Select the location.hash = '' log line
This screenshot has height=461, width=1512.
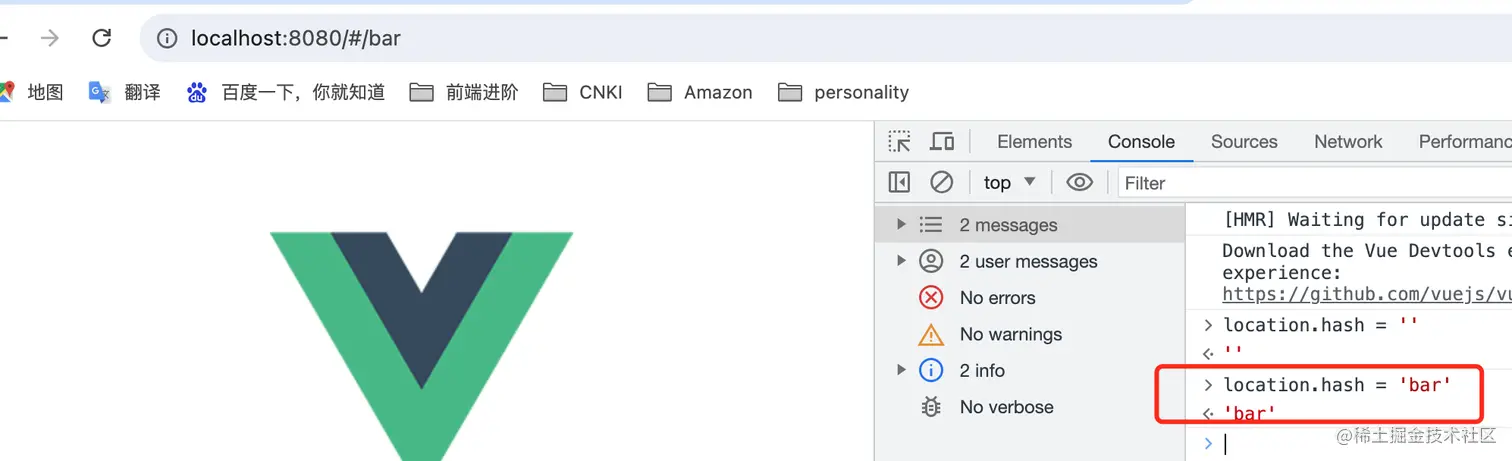pos(1320,325)
